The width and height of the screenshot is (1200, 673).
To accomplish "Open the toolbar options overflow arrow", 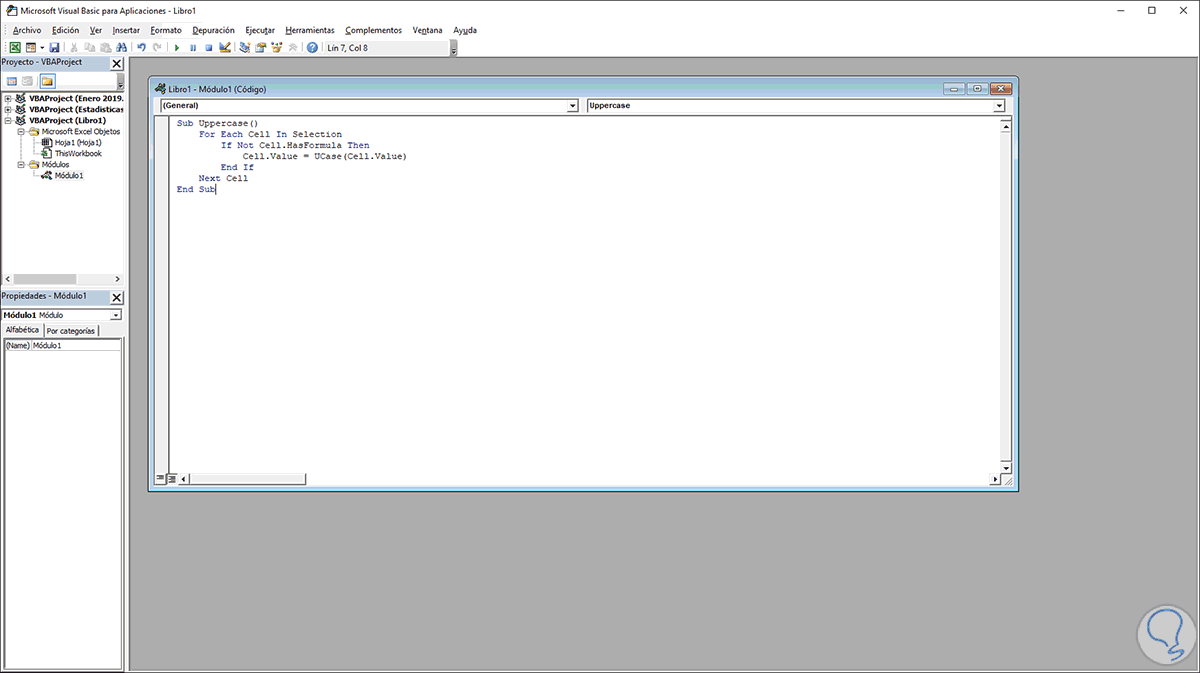I will pos(453,48).
